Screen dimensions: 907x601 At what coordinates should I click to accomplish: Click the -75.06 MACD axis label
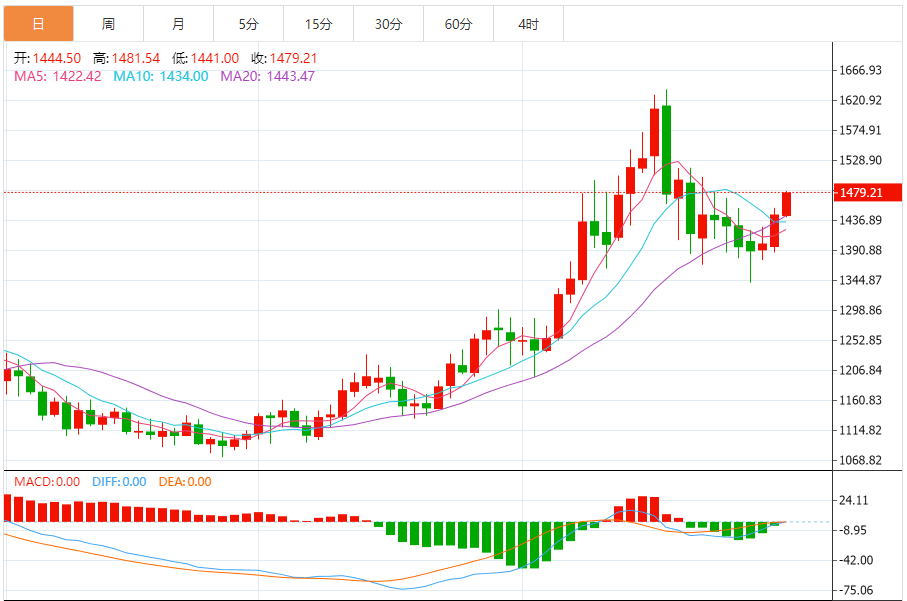coord(856,591)
